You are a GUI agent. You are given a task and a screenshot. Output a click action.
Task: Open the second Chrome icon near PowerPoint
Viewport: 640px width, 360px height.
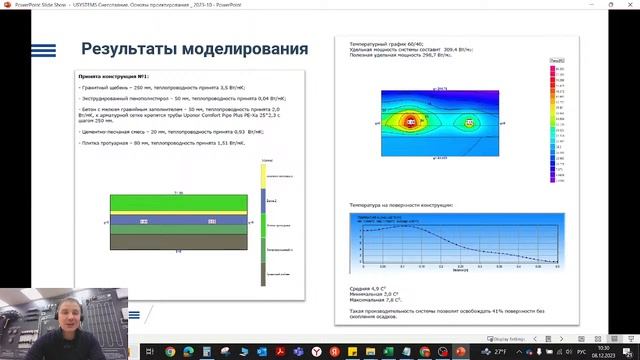[x=424, y=351]
